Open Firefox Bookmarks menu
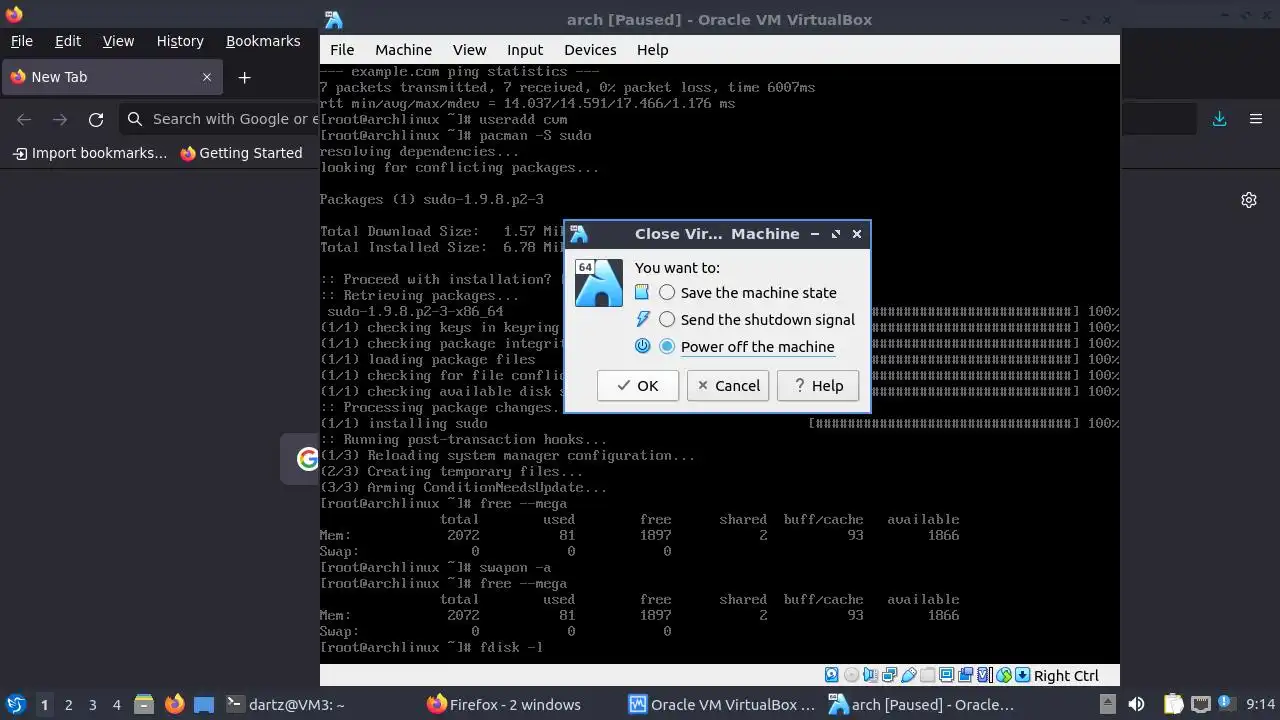 [263, 41]
